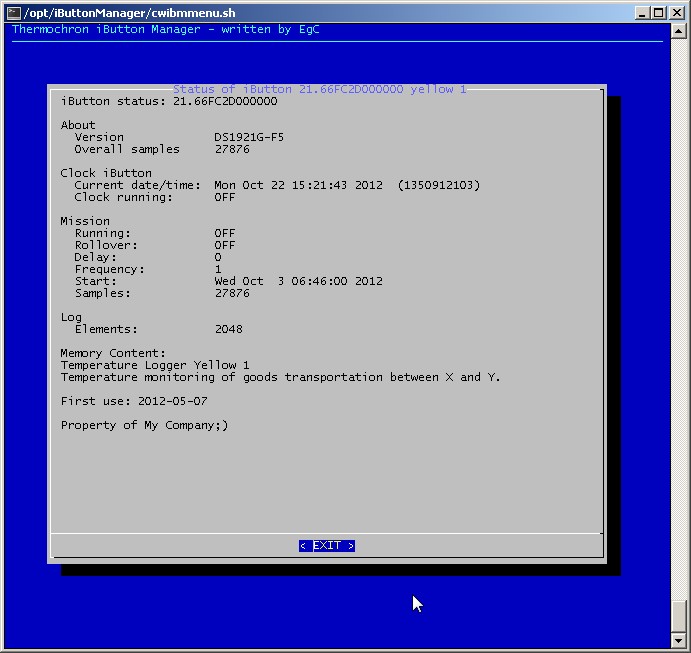Click the vertical scrollbar thumb
691x653 pixels.
coord(678,616)
